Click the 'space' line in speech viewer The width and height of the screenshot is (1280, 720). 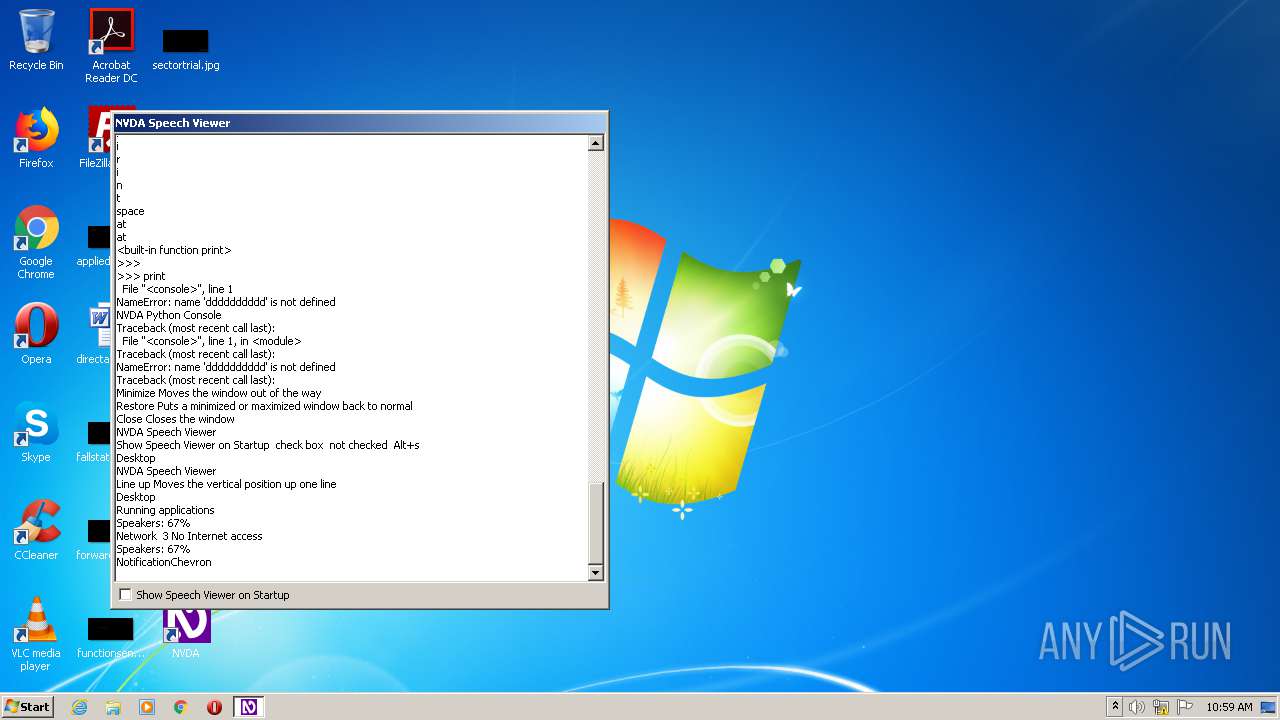point(130,211)
